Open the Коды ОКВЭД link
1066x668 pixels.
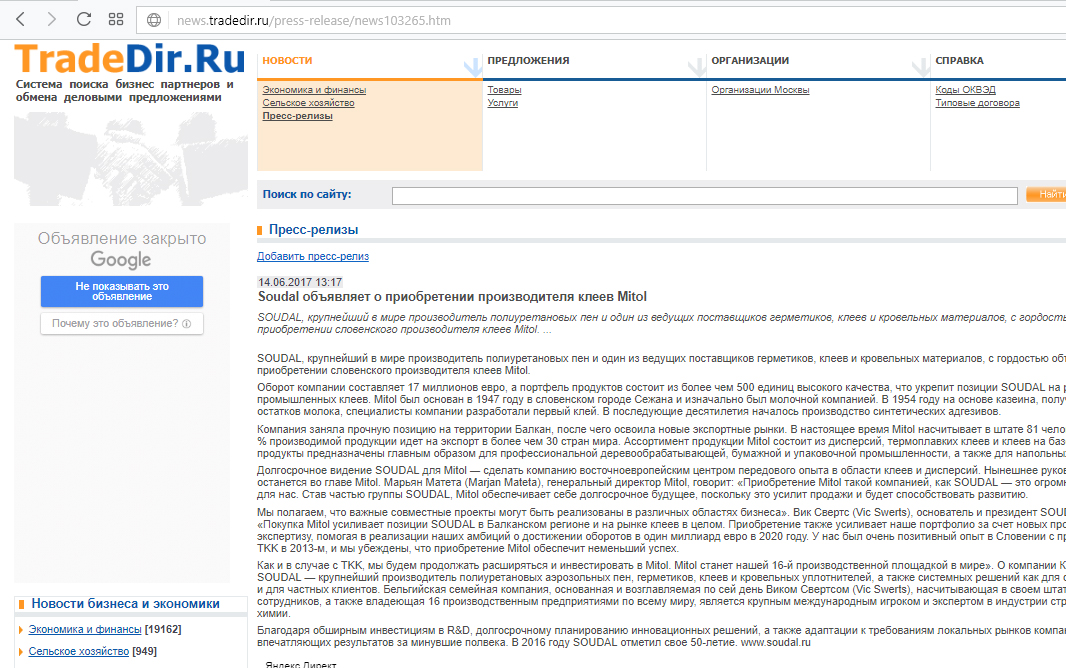click(965, 90)
